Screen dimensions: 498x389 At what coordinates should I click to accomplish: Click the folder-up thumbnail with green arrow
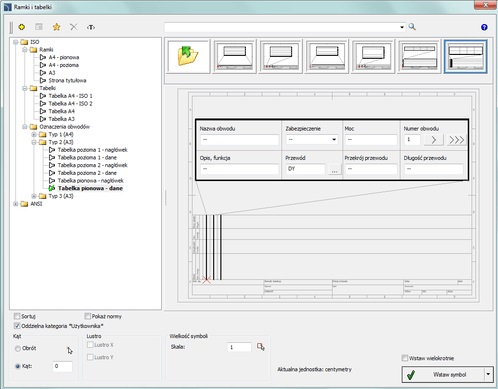188,56
